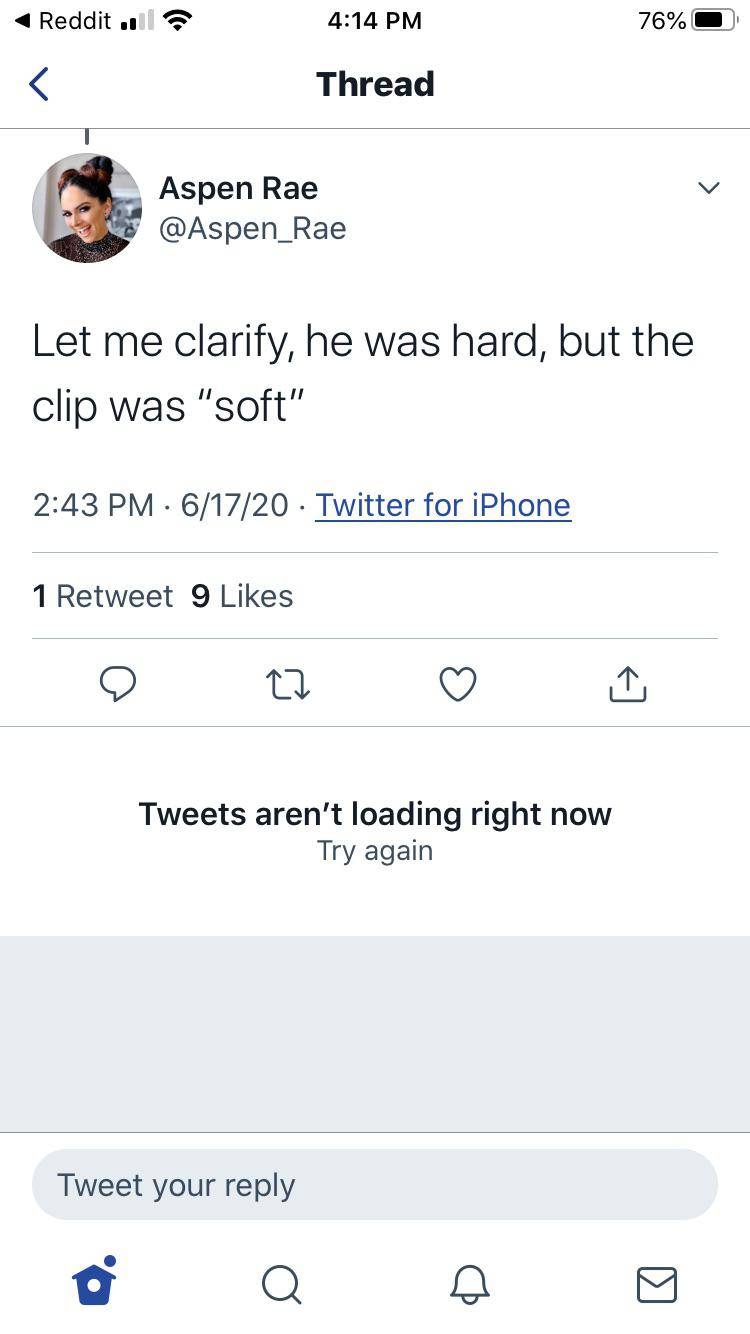Open the Notifications bell
Viewport: 750px width, 1334px height.
pos(469,1285)
